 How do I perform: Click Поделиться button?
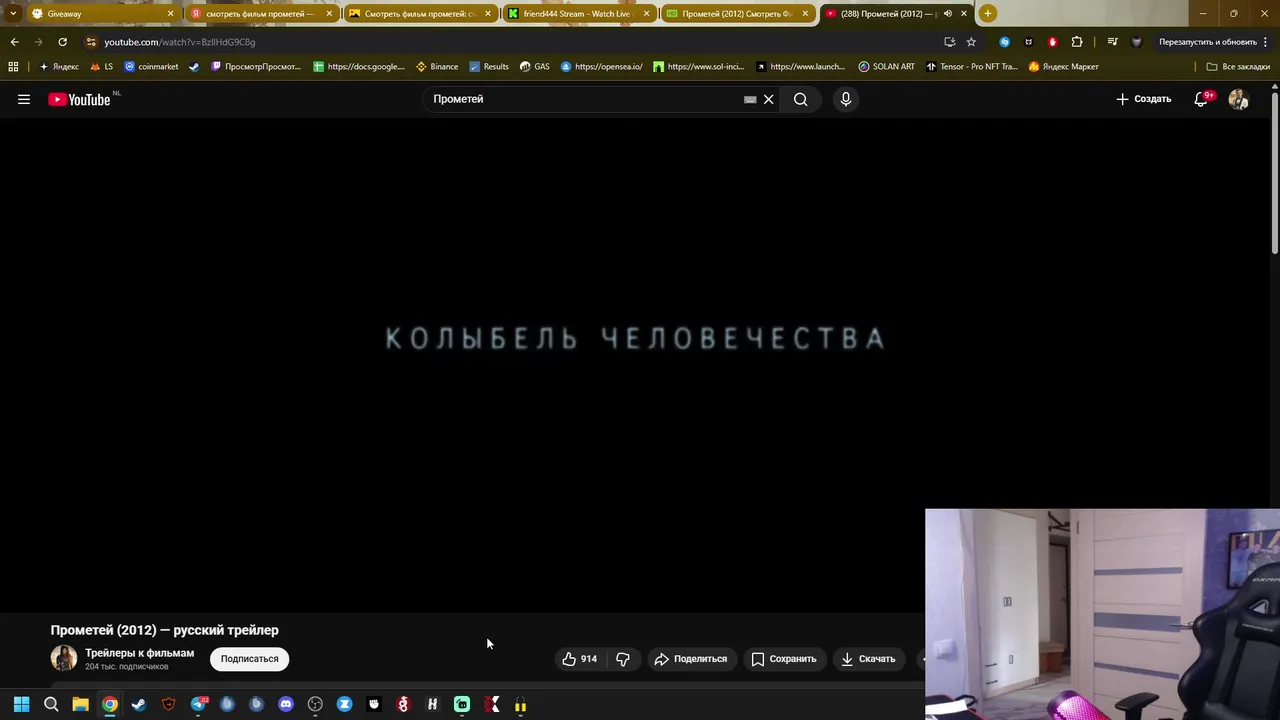coord(691,659)
